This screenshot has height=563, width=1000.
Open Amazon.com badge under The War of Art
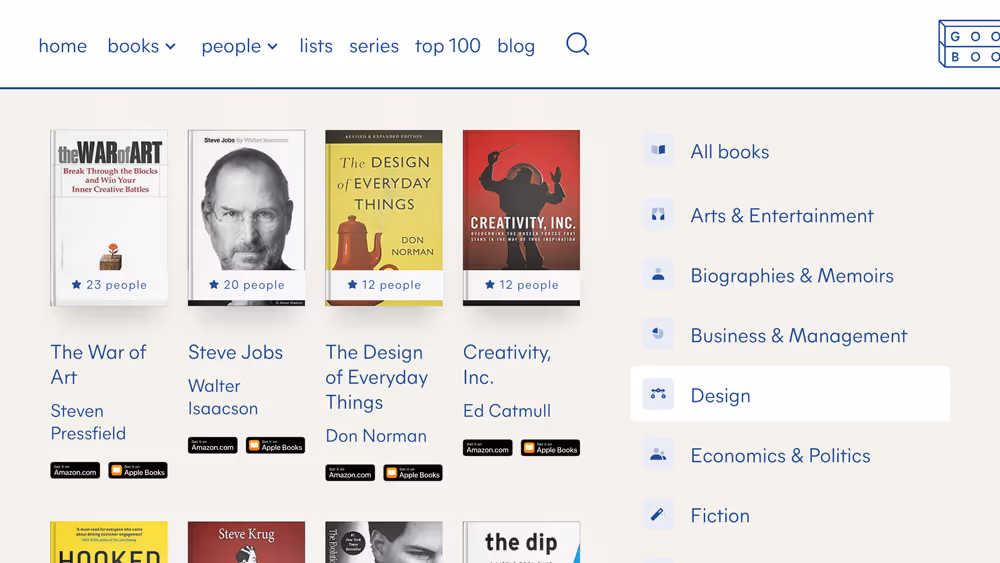pos(75,471)
